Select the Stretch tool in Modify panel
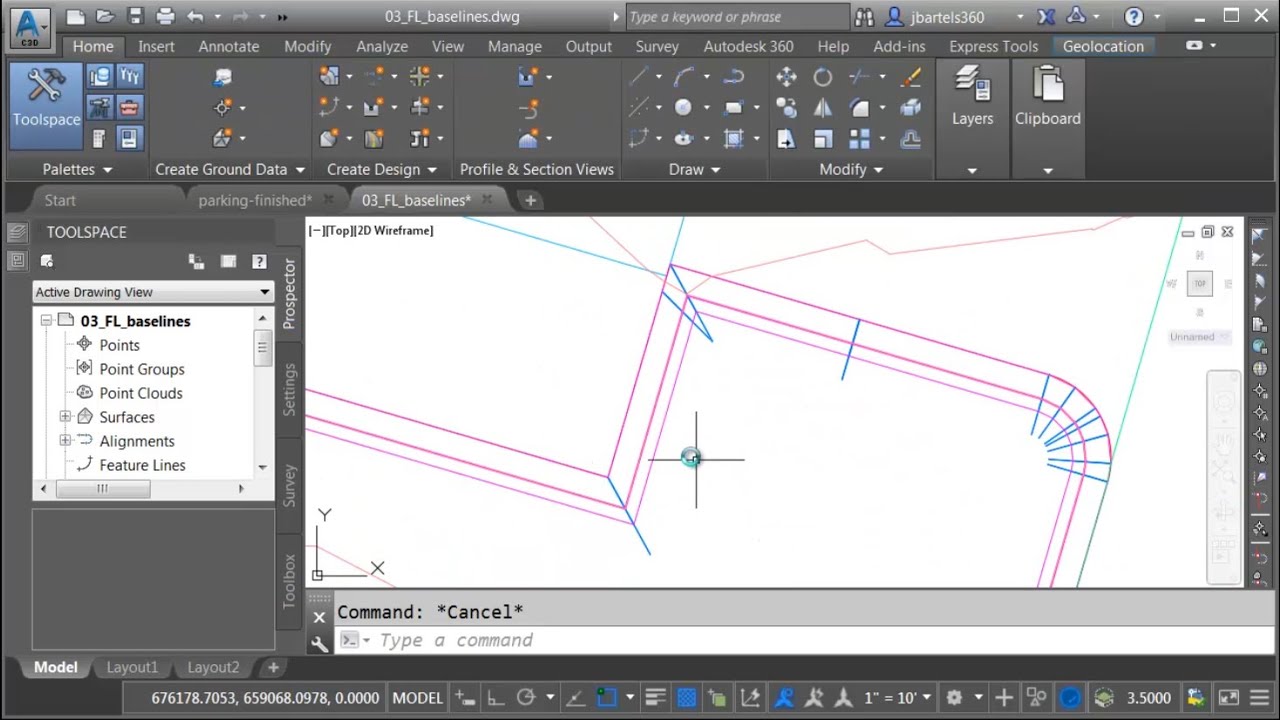Viewport: 1280px width, 720px height. click(786, 139)
